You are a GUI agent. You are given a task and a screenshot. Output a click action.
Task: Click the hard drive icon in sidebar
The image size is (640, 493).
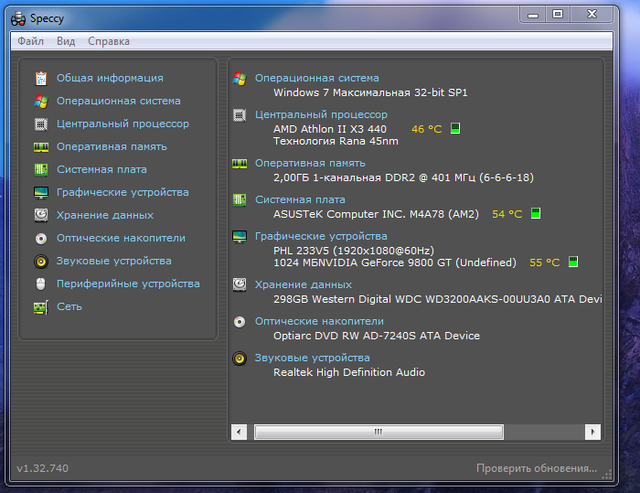pos(41,215)
